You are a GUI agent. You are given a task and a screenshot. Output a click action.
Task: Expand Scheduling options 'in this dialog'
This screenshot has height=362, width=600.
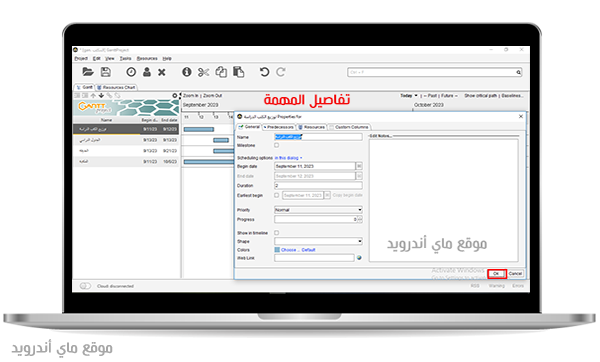[289, 158]
